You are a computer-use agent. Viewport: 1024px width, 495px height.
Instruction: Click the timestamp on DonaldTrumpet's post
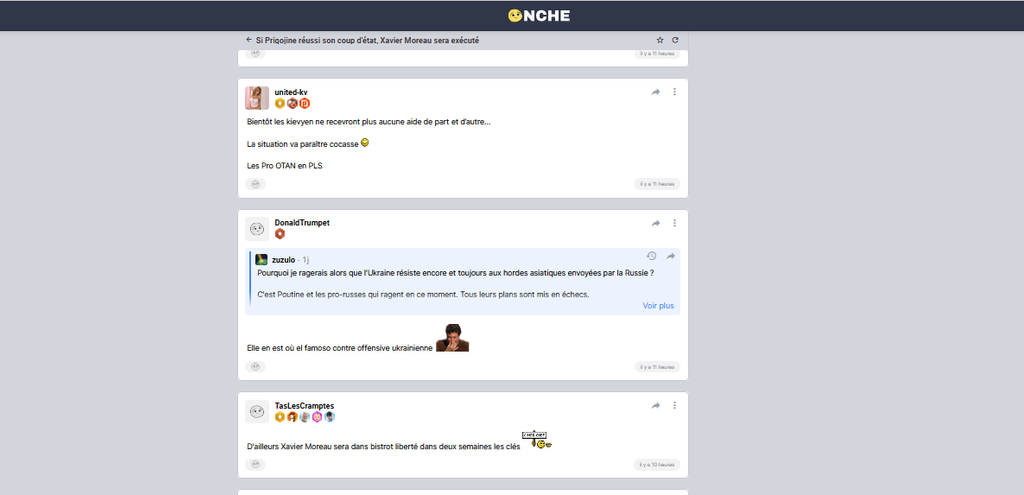click(x=657, y=367)
